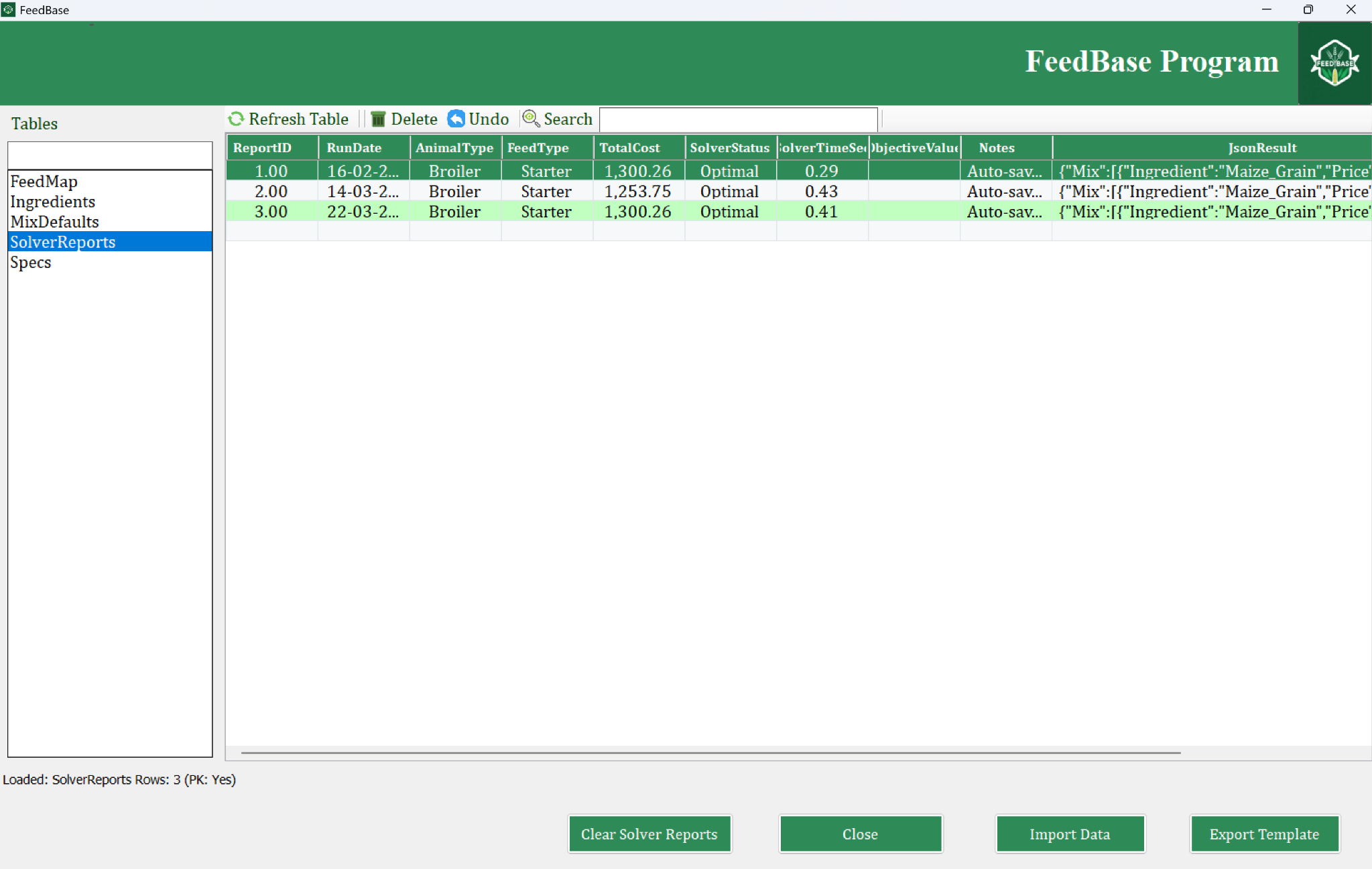
Task: Click the trash icon next to Delete
Action: coord(379,119)
